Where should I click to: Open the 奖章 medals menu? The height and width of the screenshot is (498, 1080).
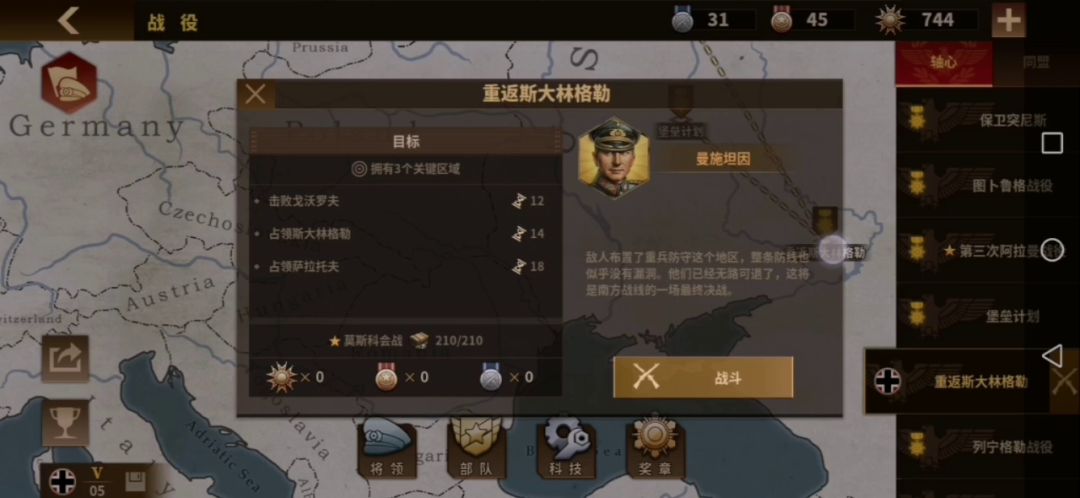tap(655, 449)
